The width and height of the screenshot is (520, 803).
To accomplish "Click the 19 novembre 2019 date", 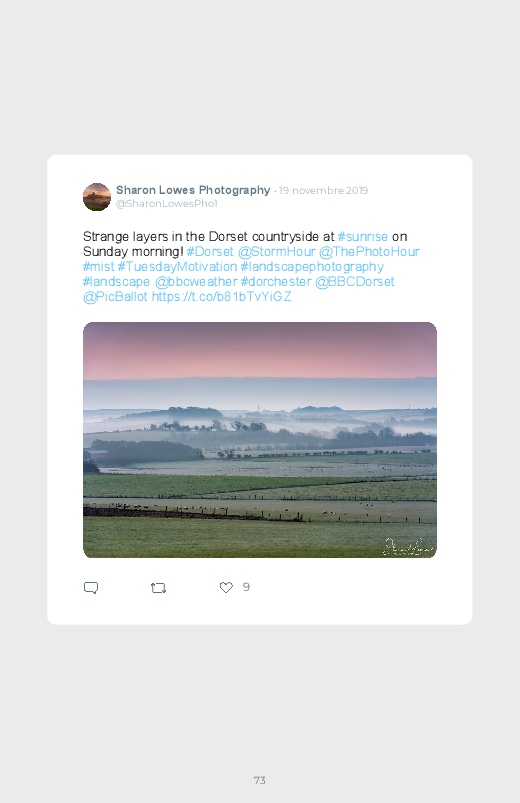I will [x=323, y=191].
